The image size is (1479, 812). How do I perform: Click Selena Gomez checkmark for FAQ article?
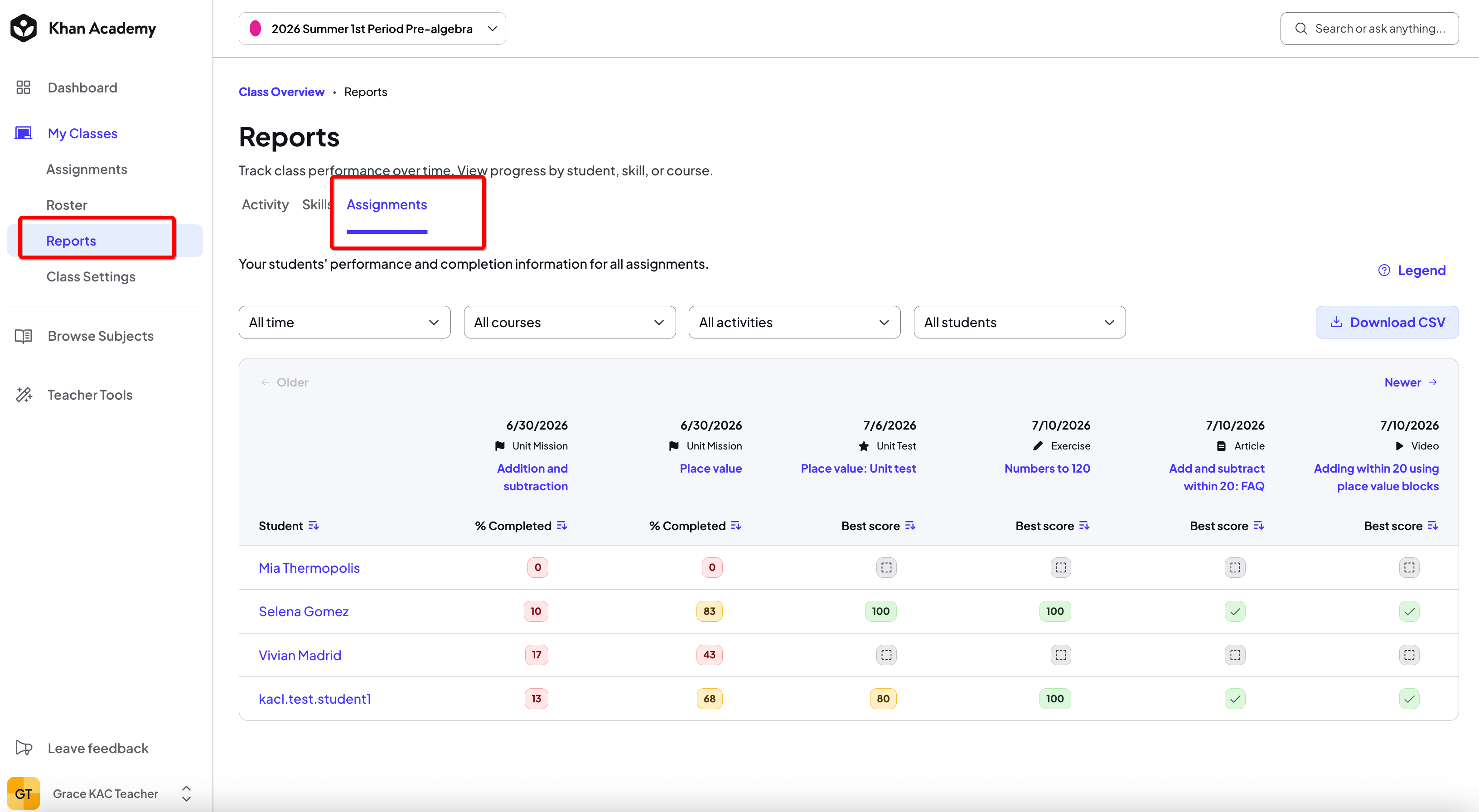pos(1235,611)
